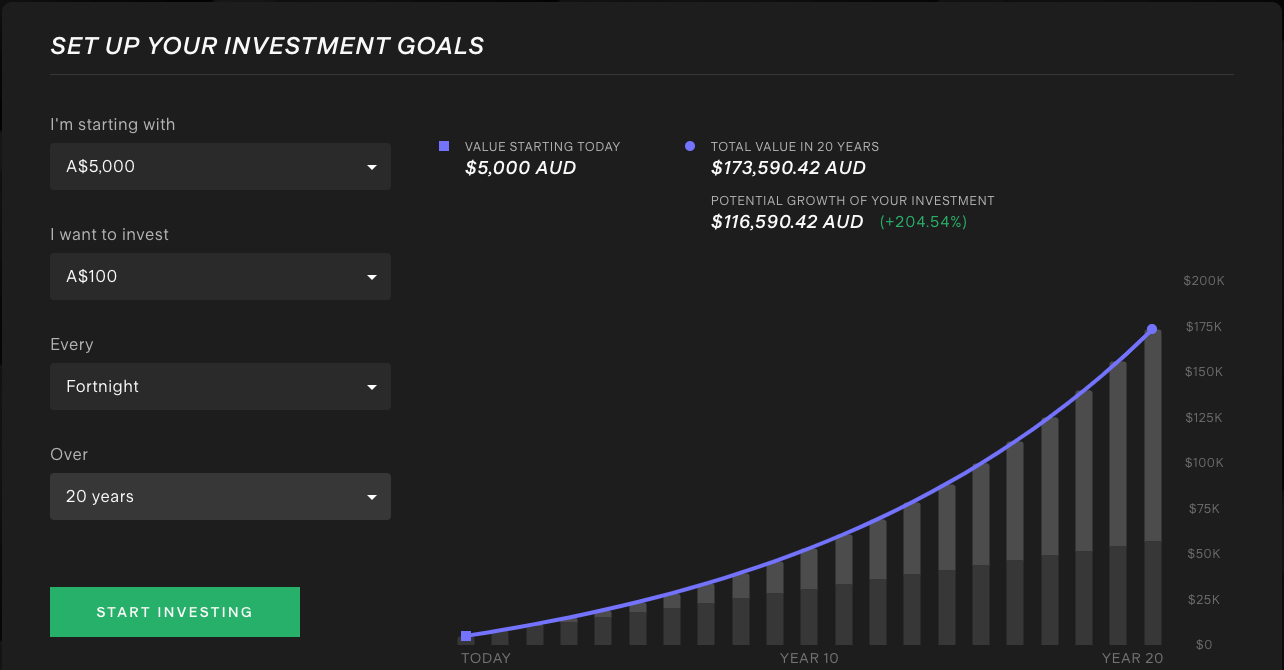1284x670 pixels.
Task: Open the "I want to invest" dropdown
Action: coord(220,276)
